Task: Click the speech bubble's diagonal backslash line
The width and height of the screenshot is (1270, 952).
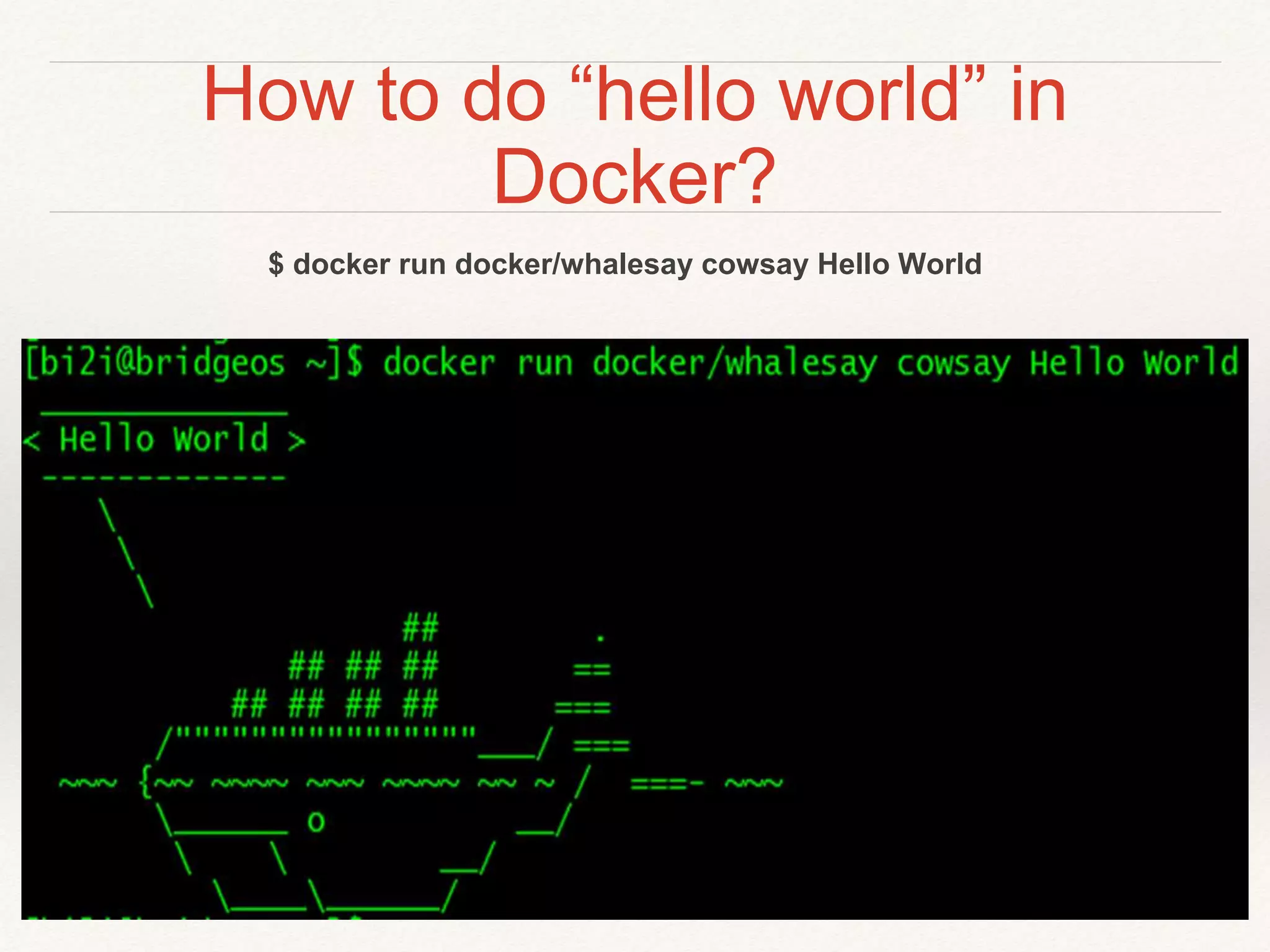Action: click(127, 553)
